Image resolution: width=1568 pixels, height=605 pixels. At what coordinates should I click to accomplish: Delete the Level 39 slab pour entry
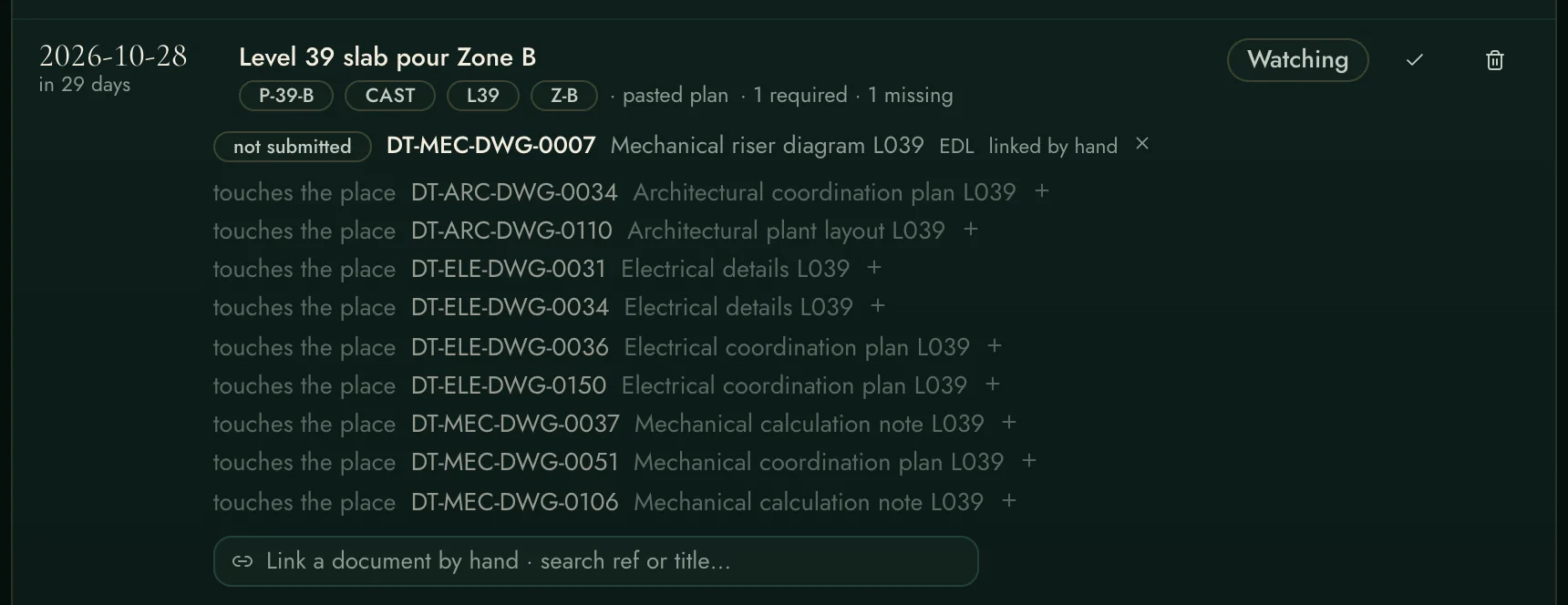(1494, 60)
